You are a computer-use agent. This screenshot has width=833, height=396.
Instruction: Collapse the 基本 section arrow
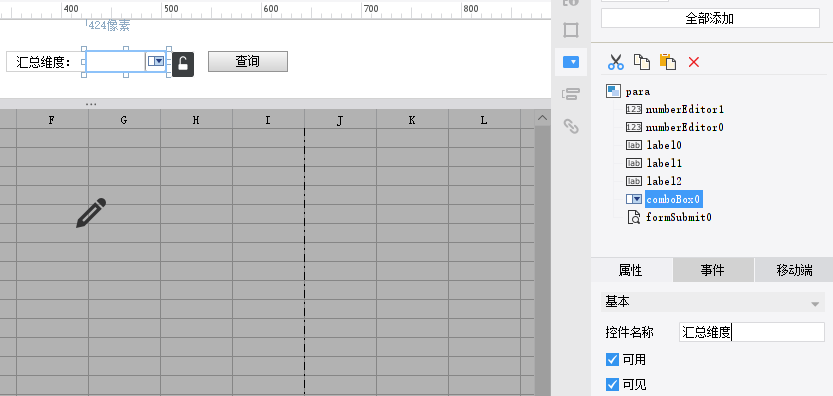[x=815, y=304]
